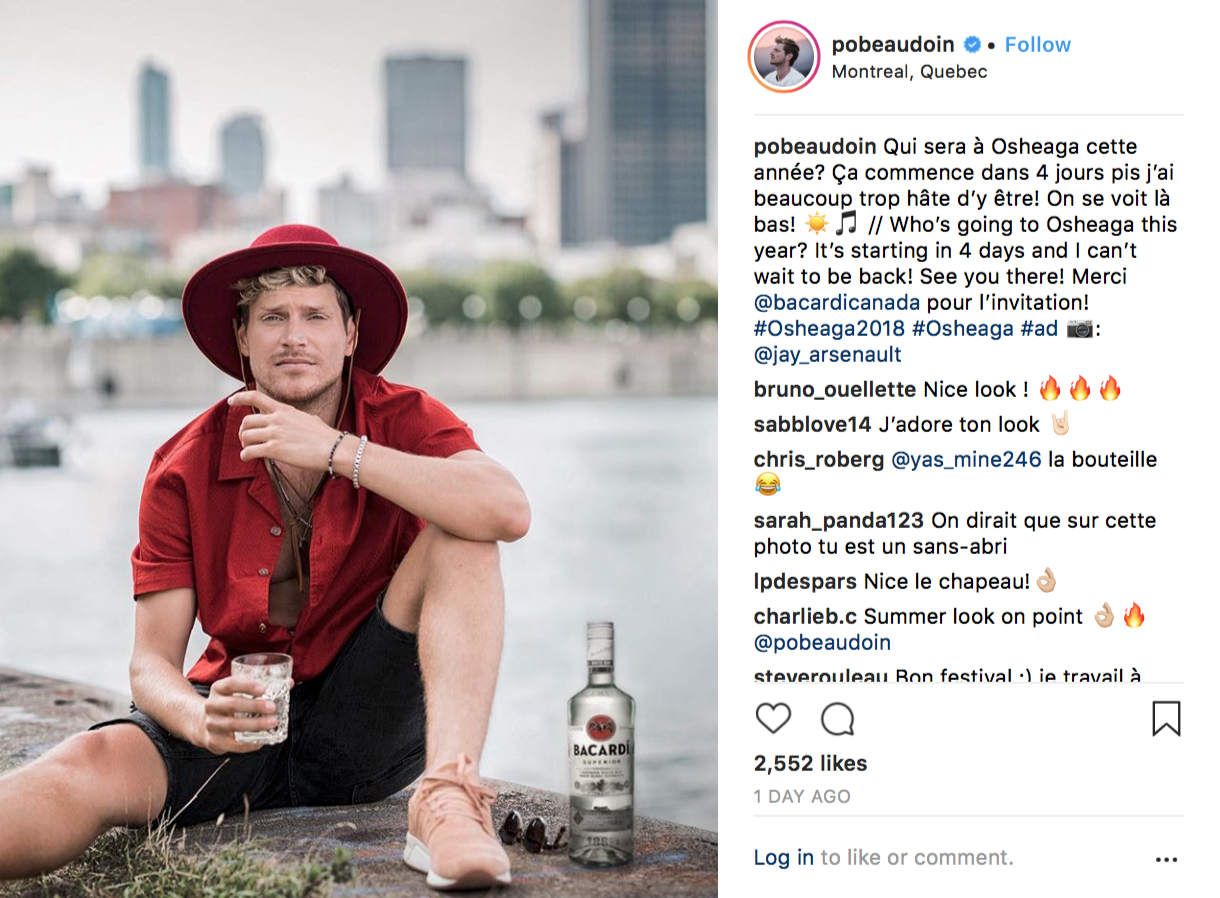Click the blue verified badge
1220x898 pixels.
[x=971, y=45]
